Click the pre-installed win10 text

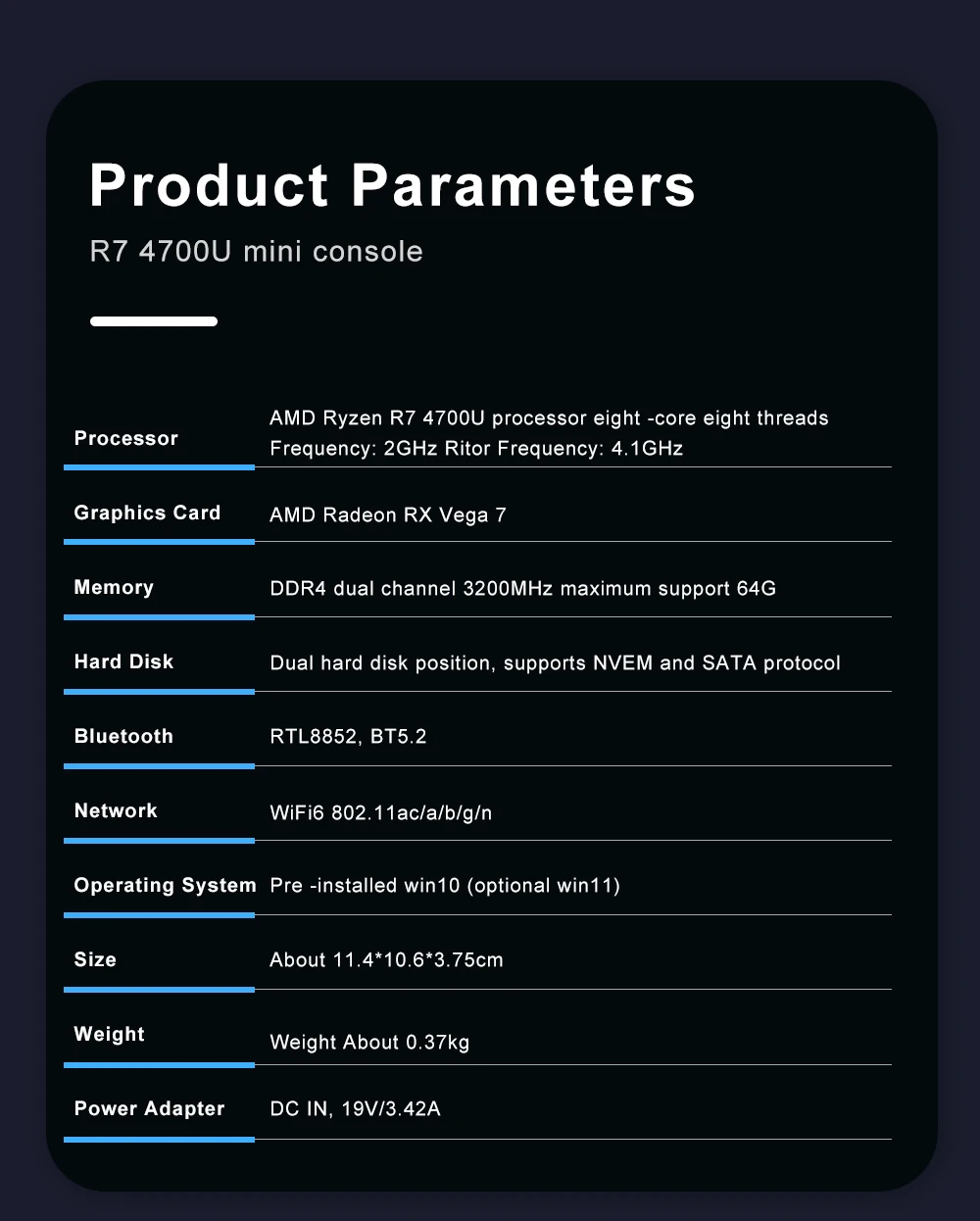coord(445,886)
